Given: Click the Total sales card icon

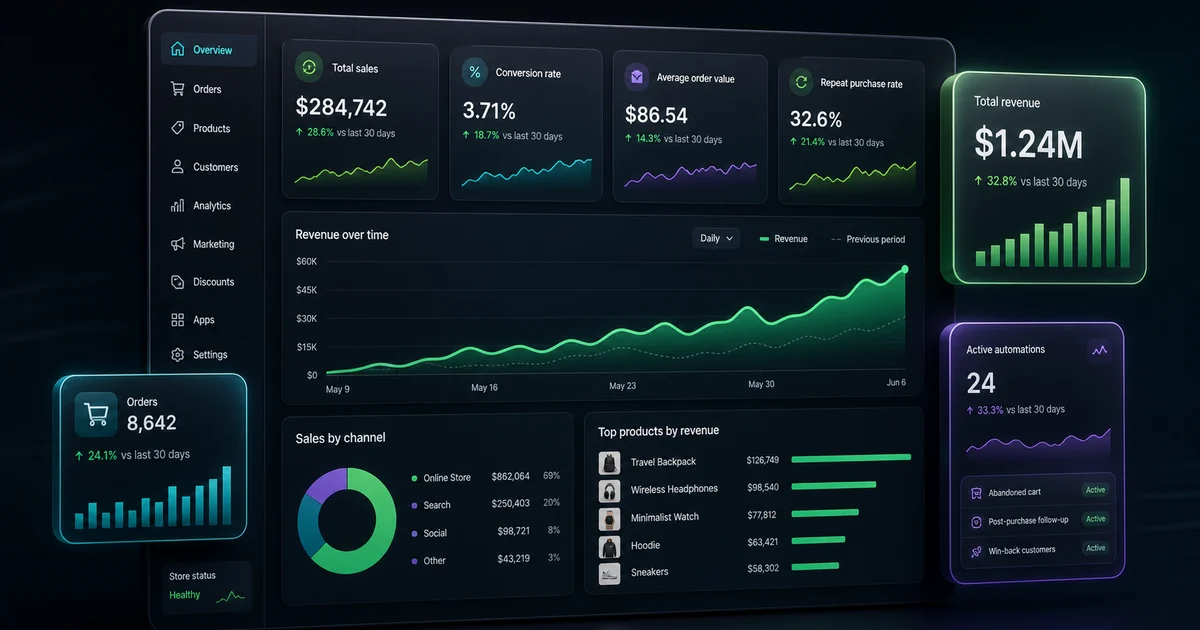Looking at the screenshot, I should pyautogui.click(x=309, y=68).
